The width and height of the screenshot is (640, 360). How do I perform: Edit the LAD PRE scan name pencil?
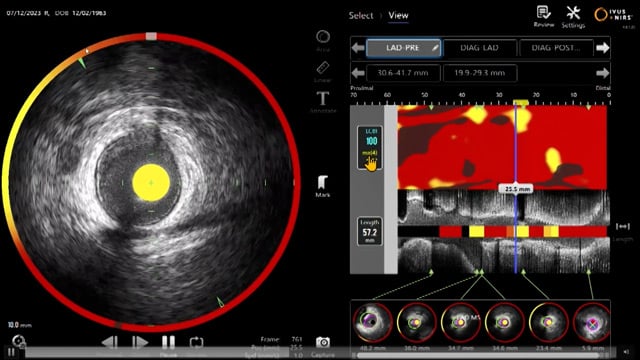tap(435, 48)
